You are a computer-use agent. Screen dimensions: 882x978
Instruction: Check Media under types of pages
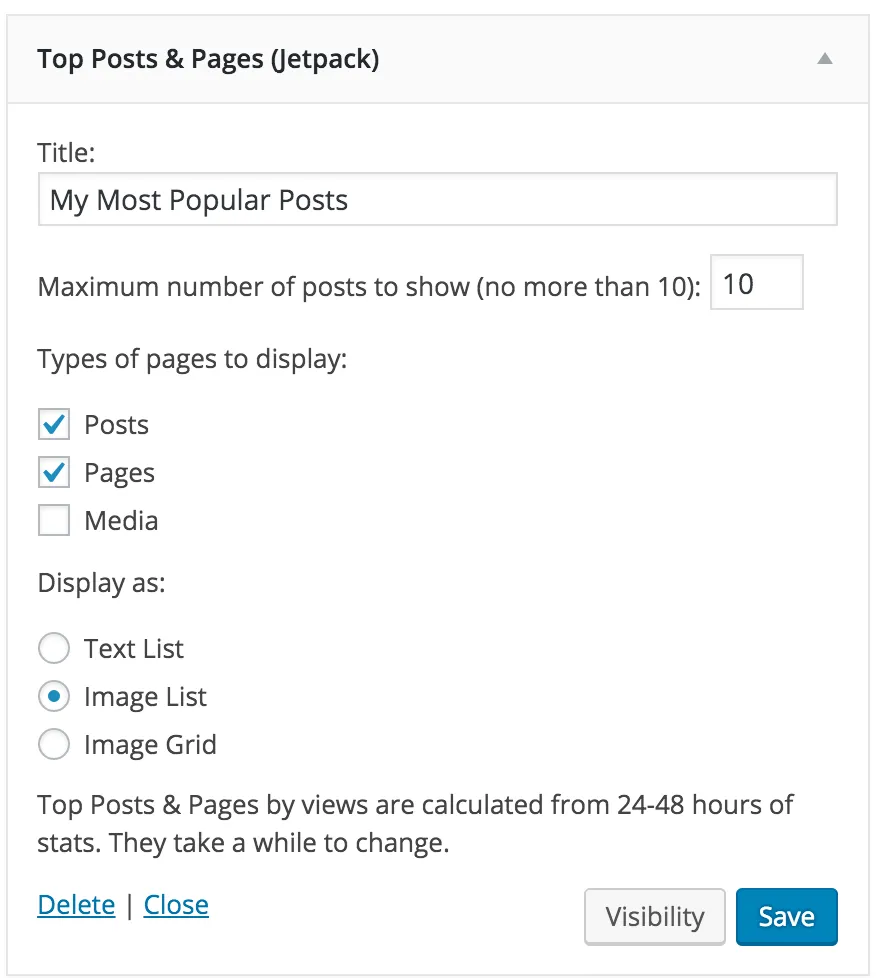click(54, 520)
